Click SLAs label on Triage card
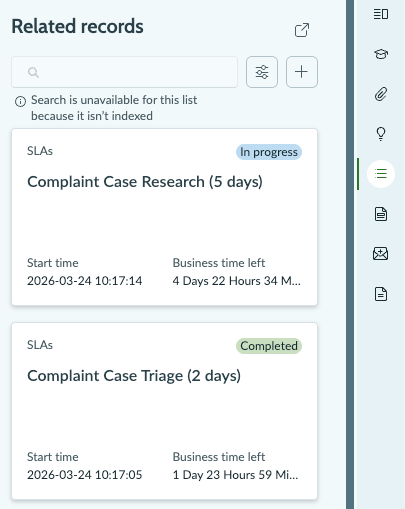This screenshot has width=405, height=509. pos(40,345)
